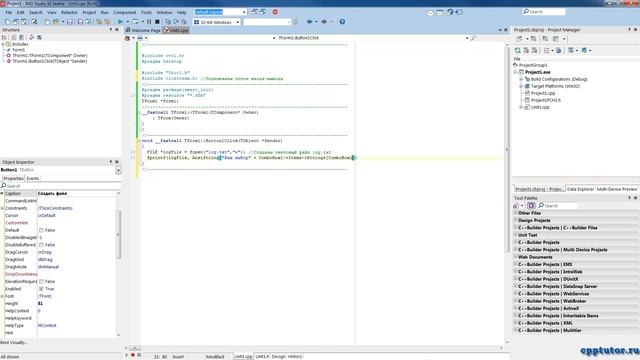Click the Save toolbar icon
The height and width of the screenshot is (360, 640).
click(x=70, y=22)
